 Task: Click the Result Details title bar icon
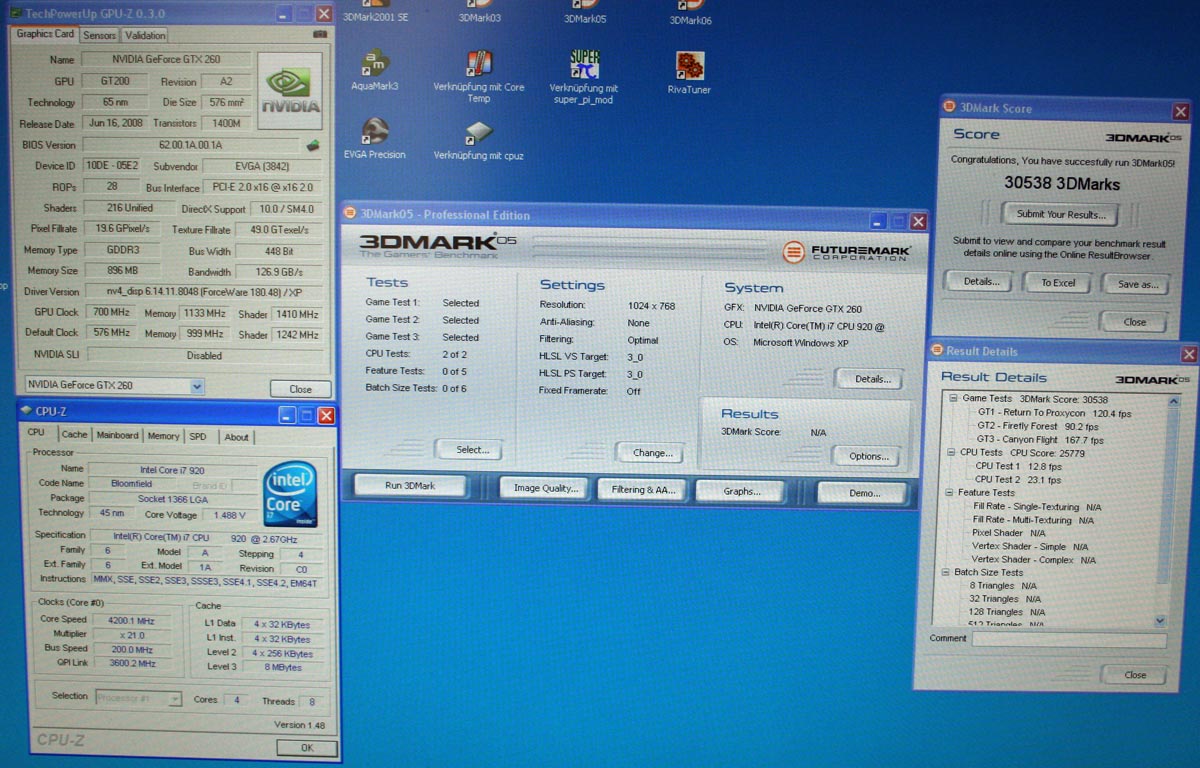937,351
